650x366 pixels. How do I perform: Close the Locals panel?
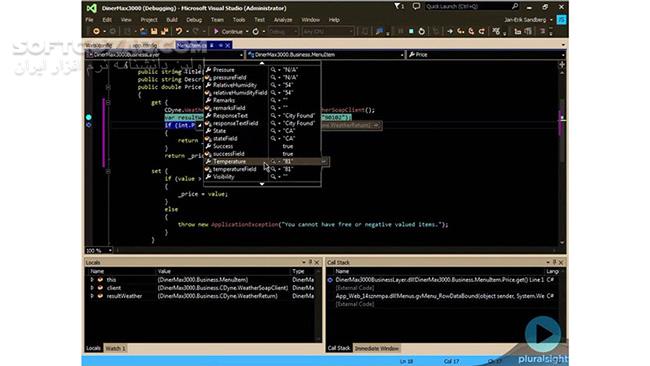[x=317, y=262]
